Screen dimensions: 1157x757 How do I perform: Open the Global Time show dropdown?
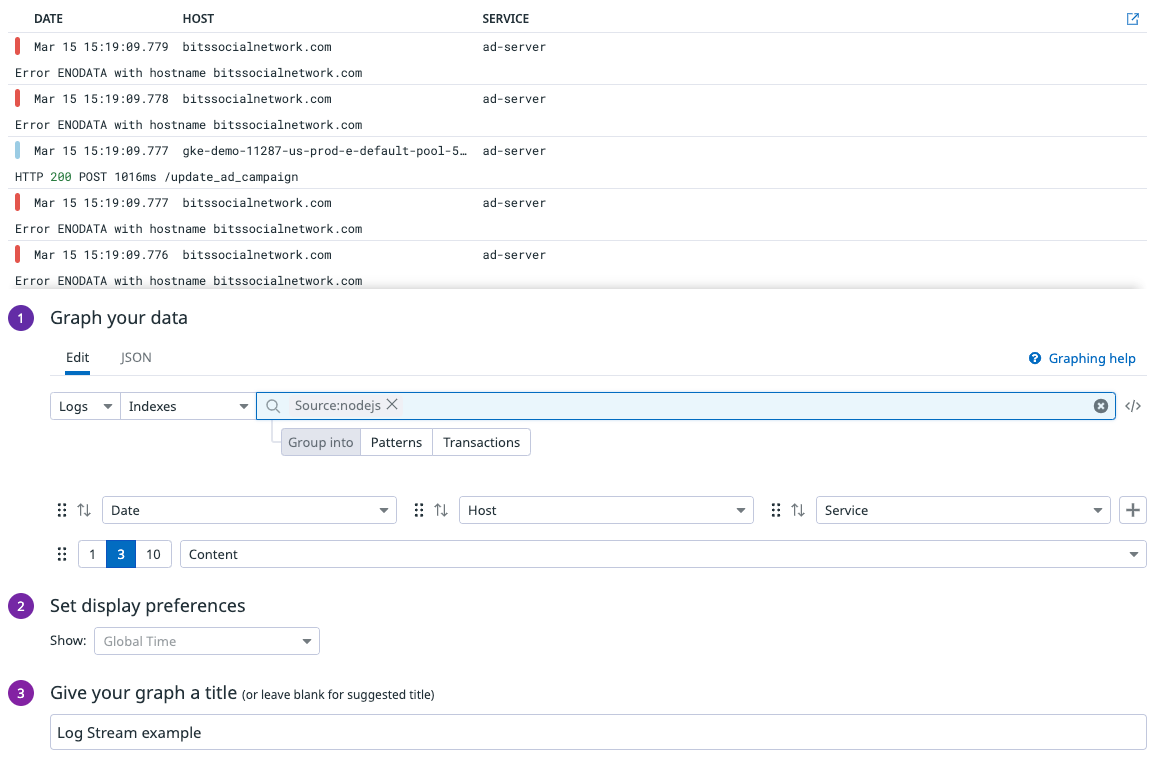click(206, 641)
